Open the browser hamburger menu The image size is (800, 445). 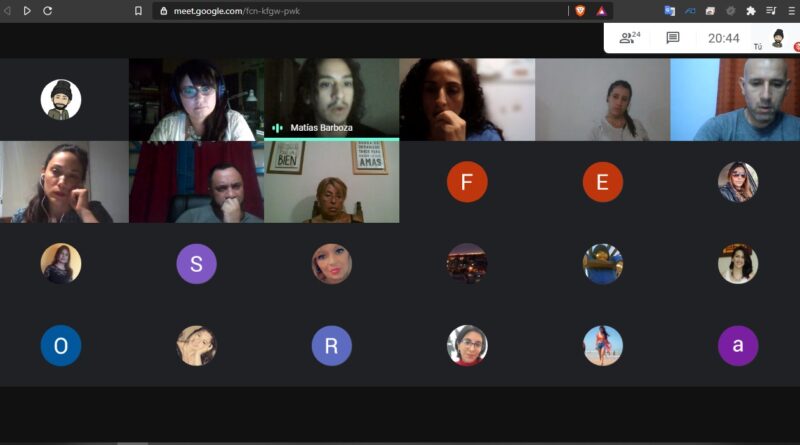[791, 11]
